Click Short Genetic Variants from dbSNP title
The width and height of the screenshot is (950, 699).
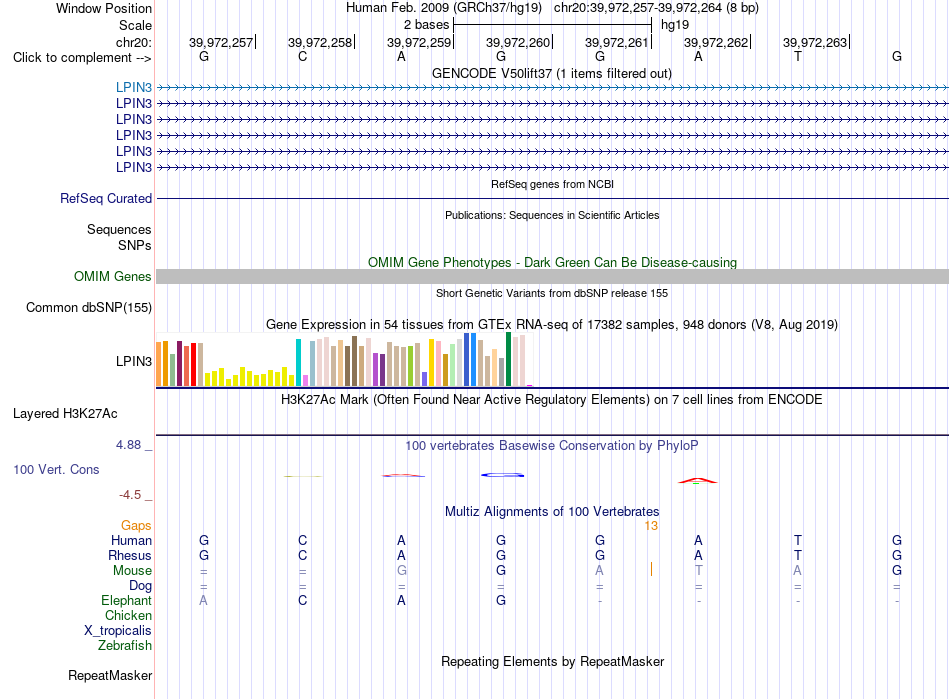[552, 293]
